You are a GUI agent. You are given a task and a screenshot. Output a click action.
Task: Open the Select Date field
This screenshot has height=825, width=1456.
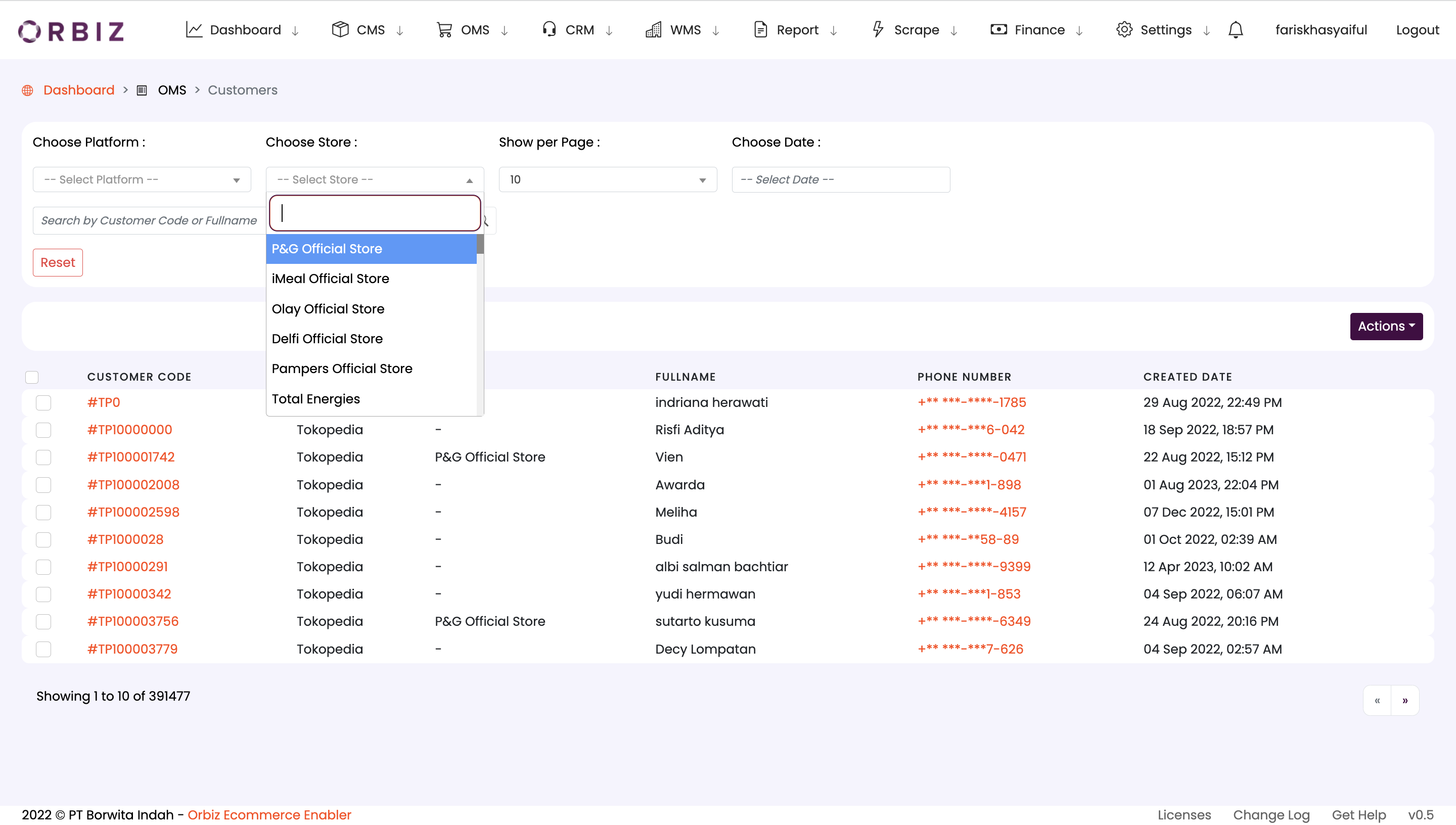tap(841, 179)
